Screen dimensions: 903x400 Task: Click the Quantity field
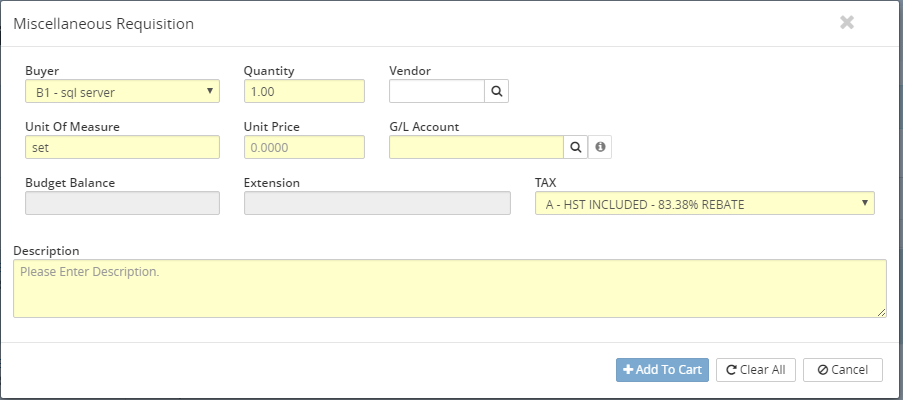click(304, 92)
